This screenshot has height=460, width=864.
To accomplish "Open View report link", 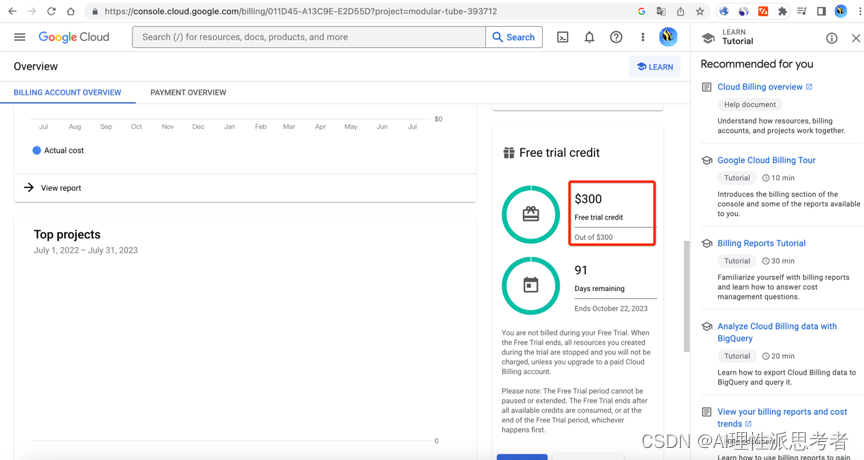I will pos(61,188).
